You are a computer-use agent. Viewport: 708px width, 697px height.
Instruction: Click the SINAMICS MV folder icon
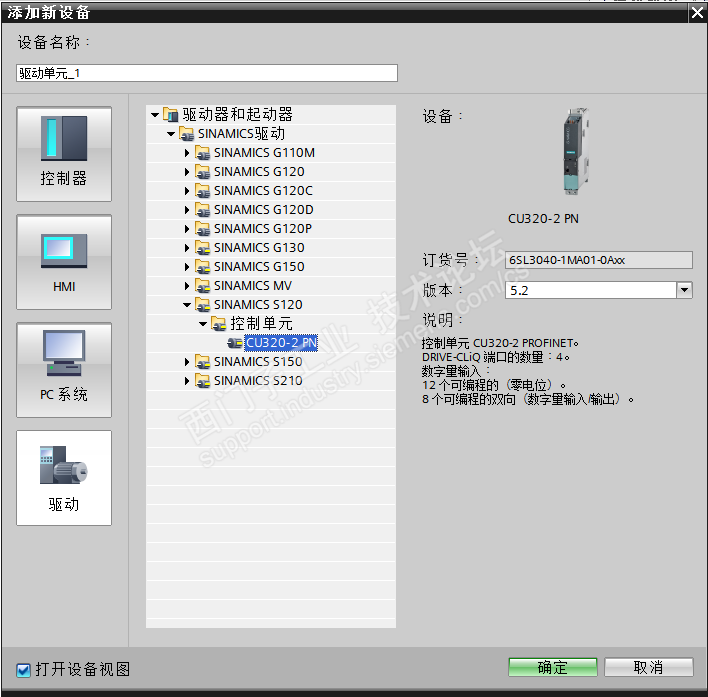pyautogui.click(x=202, y=285)
